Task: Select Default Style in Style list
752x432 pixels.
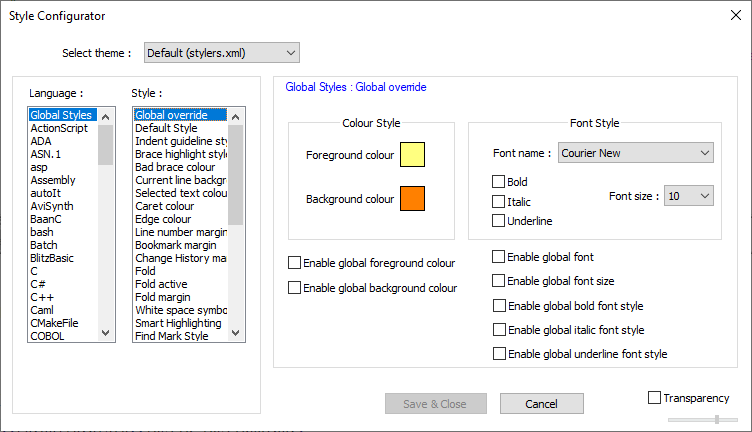Action: click(x=180, y=128)
